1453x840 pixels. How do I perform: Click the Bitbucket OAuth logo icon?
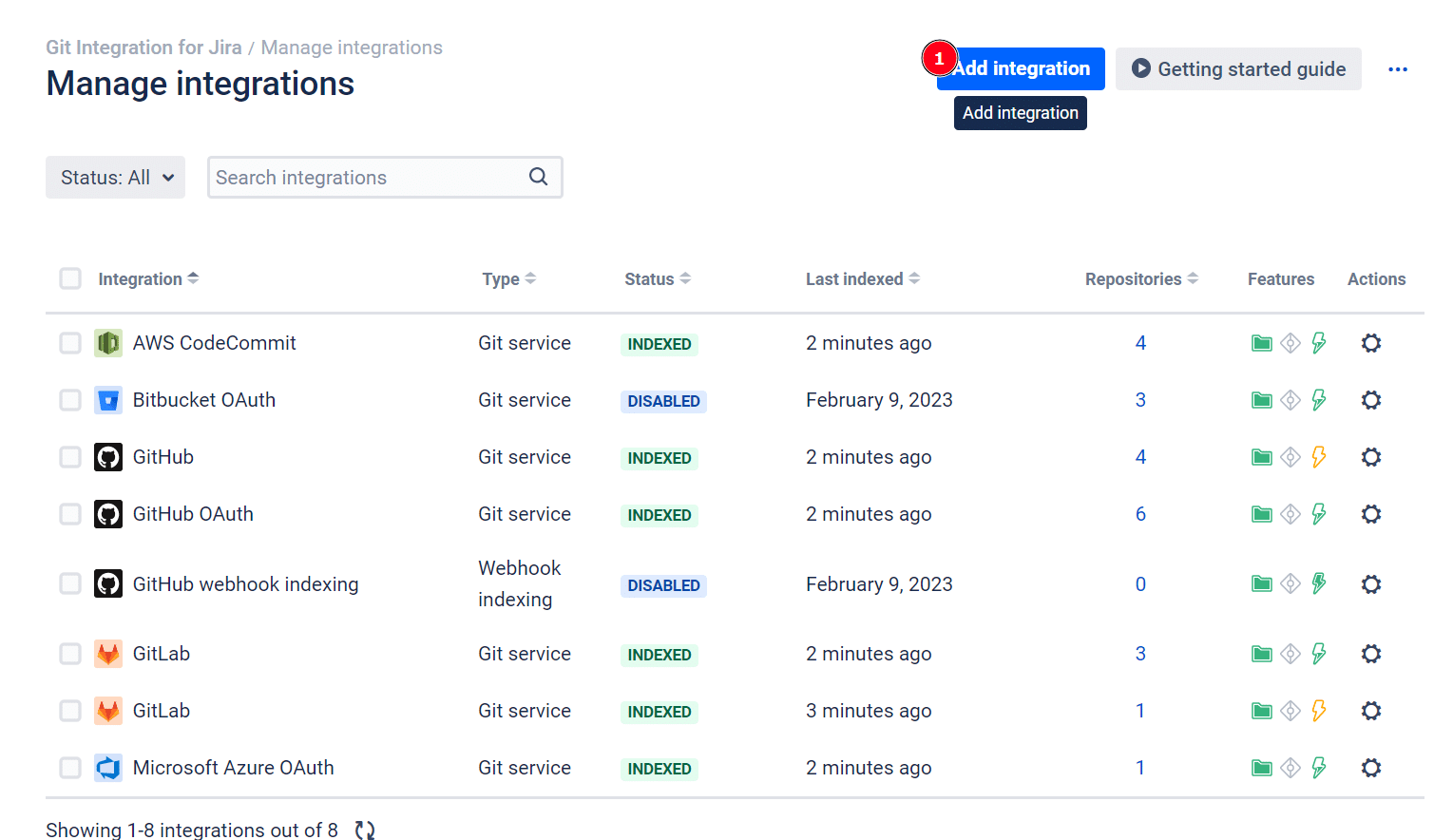(108, 400)
